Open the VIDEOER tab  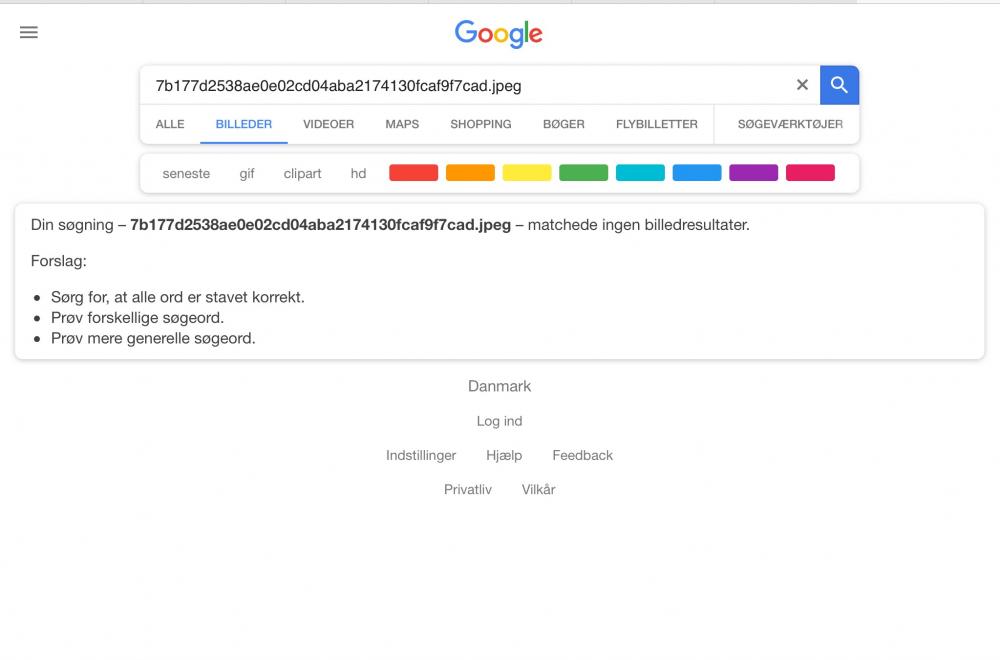click(328, 124)
